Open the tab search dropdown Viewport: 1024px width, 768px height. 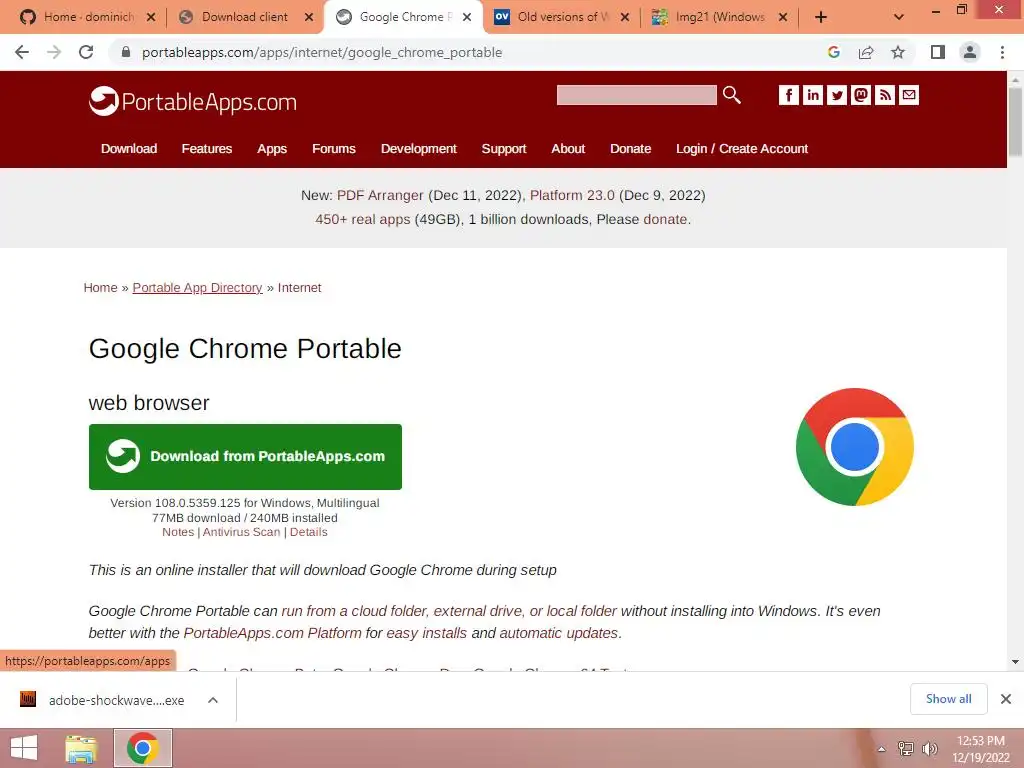[x=899, y=17]
